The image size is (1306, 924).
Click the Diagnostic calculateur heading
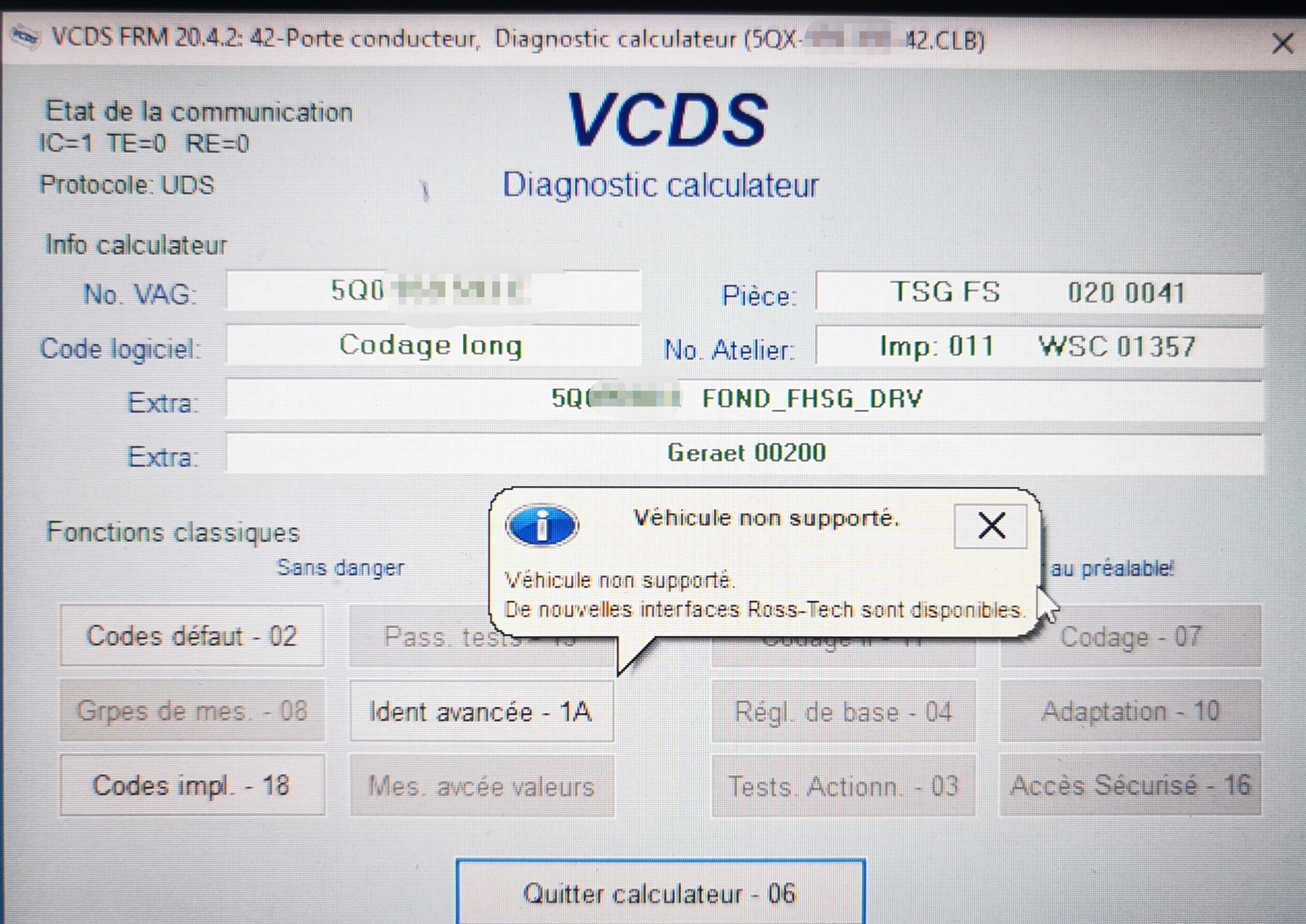660,185
